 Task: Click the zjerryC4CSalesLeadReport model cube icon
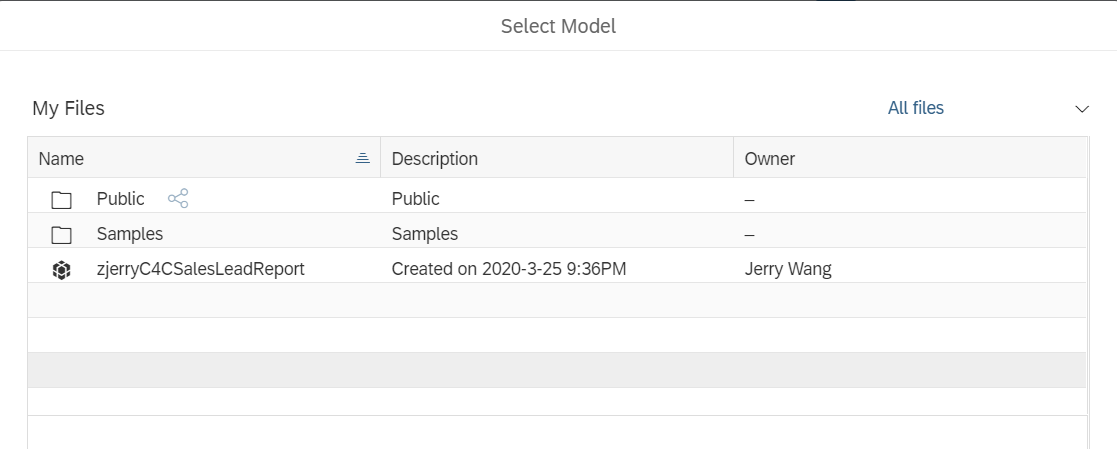(x=61, y=270)
